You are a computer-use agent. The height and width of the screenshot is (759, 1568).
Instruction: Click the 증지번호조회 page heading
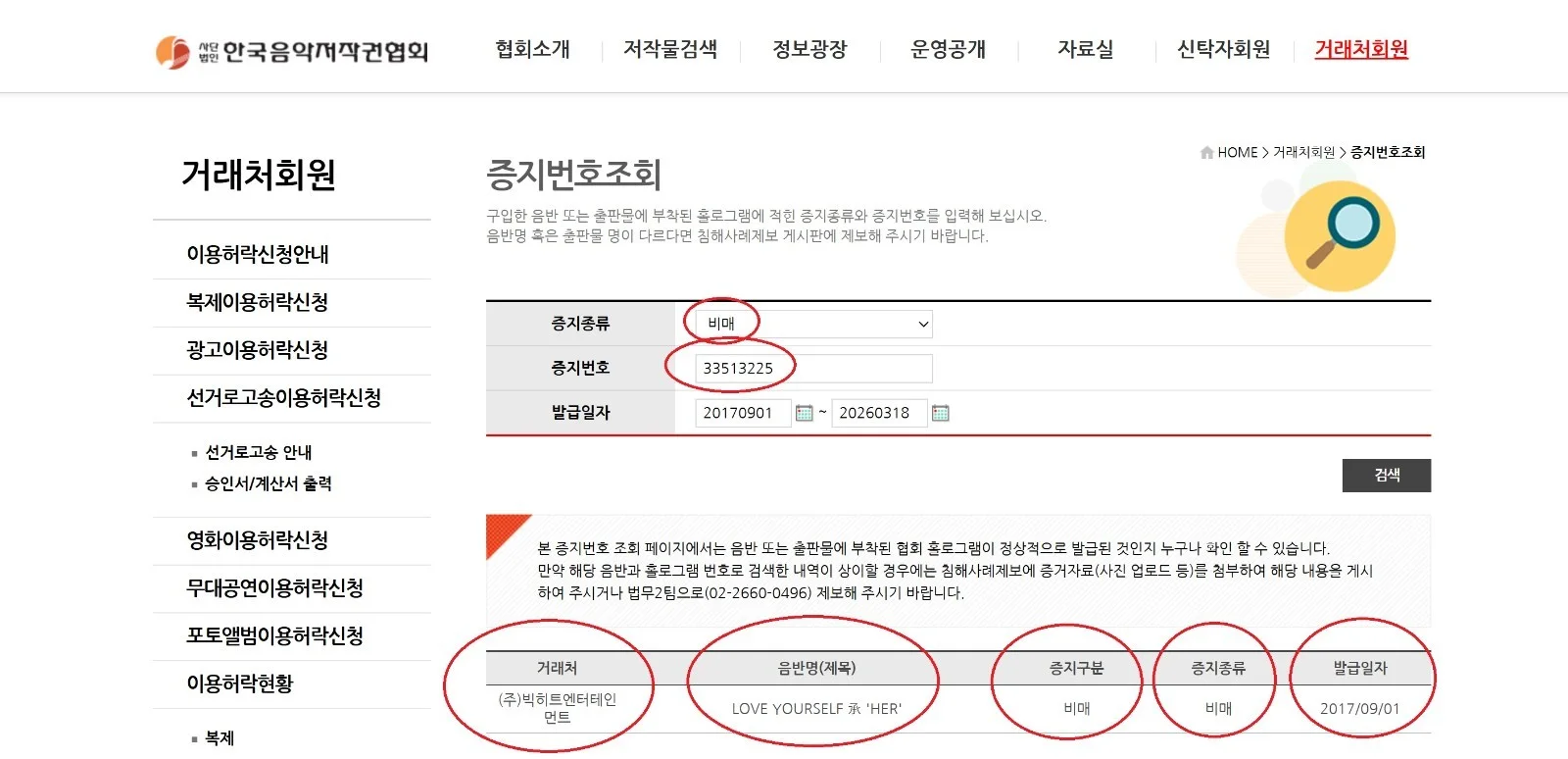click(x=574, y=175)
